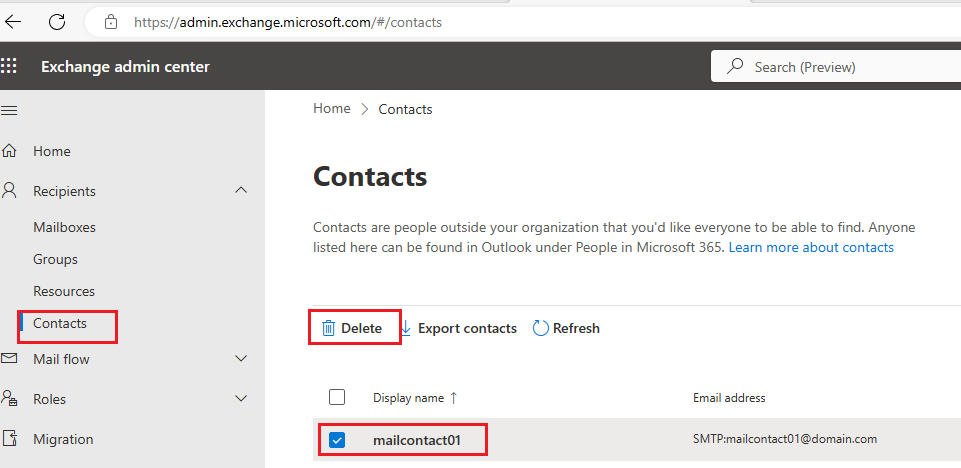Open Learn more about contacts link

point(811,247)
